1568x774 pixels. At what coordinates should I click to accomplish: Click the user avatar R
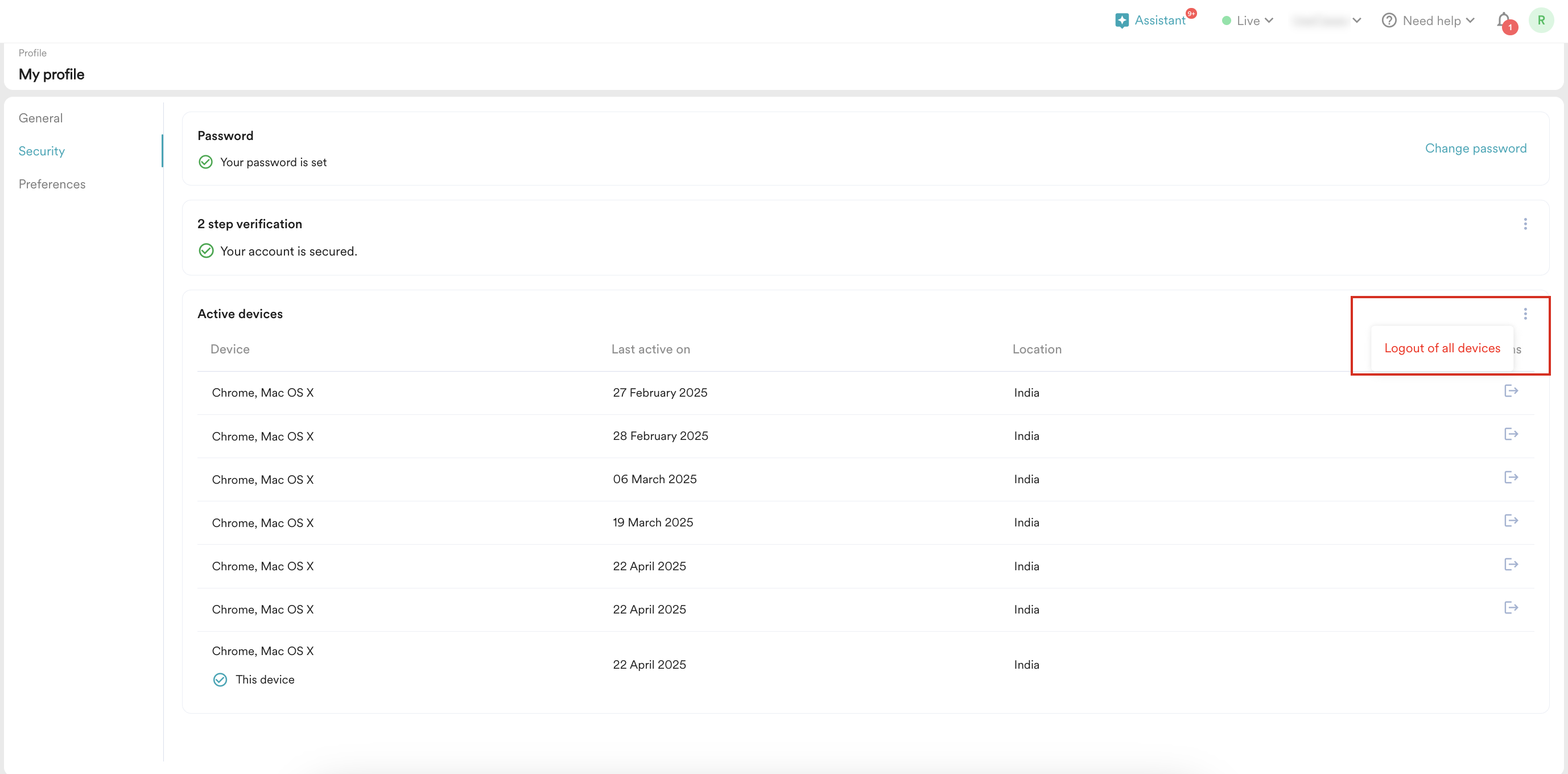click(1541, 20)
